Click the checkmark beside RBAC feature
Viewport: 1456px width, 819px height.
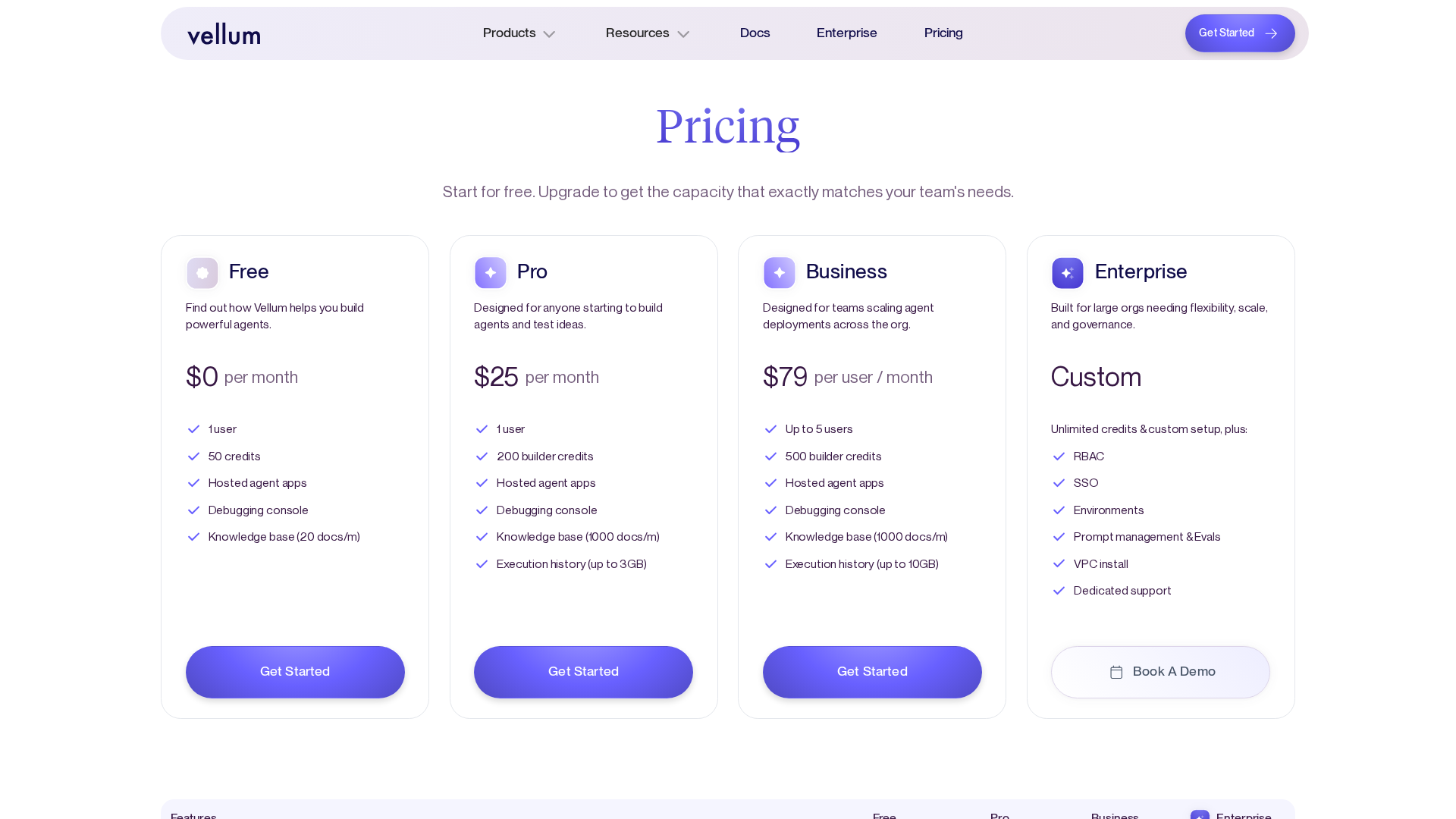point(1059,457)
